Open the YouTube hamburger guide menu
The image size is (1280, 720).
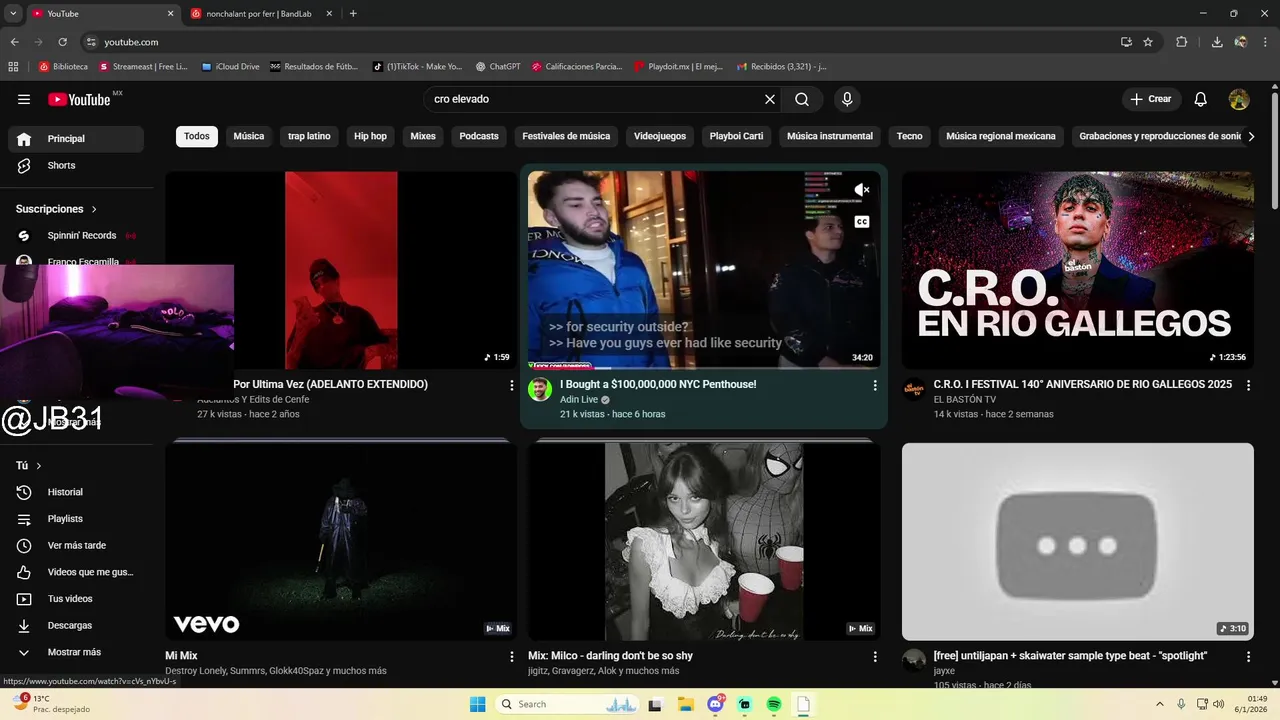tap(24, 99)
